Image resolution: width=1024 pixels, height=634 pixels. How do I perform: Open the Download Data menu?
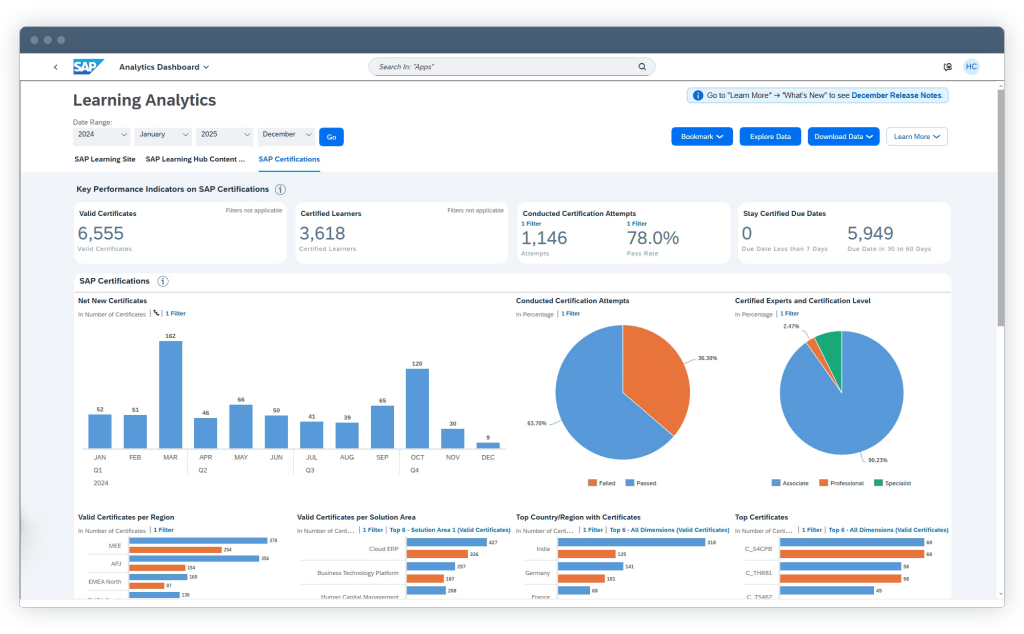point(843,136)
